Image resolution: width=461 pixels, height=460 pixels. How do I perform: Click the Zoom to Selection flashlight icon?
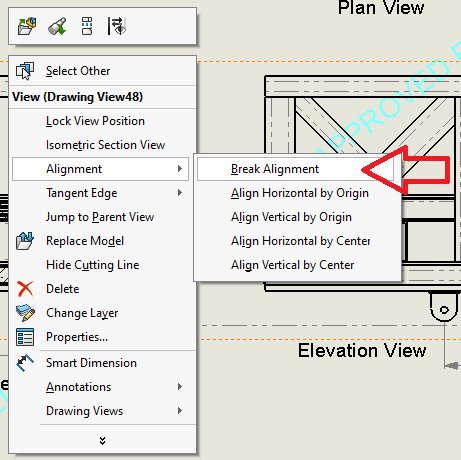coord(57,26)
